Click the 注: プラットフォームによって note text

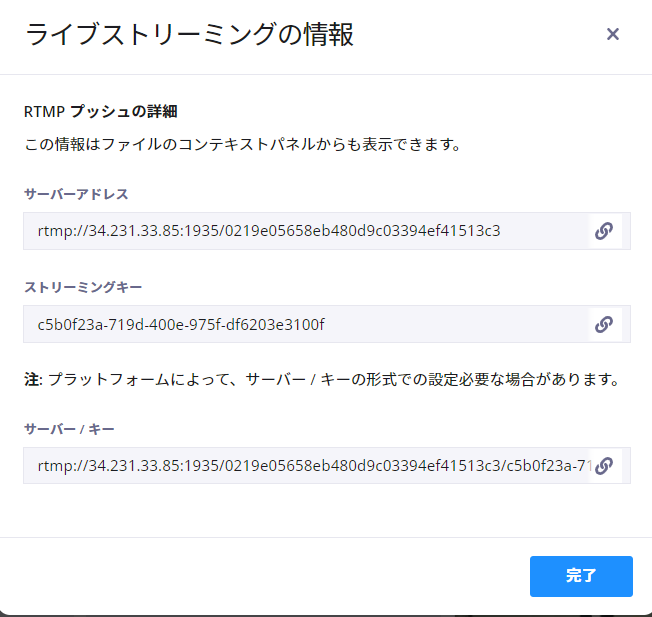[322, 379]
